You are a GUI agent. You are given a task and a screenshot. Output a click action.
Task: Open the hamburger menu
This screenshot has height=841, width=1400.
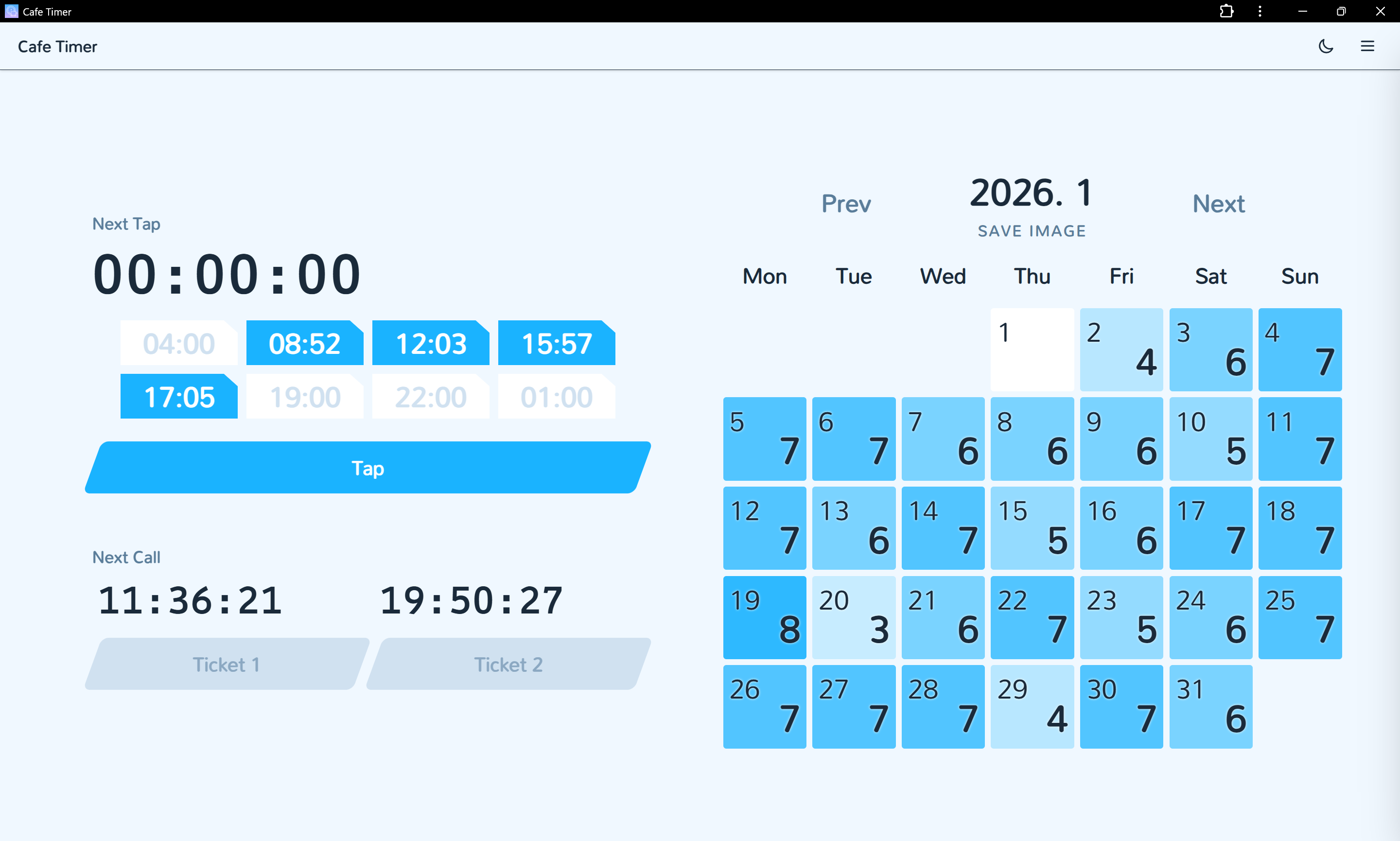(x=1367, y=47)
